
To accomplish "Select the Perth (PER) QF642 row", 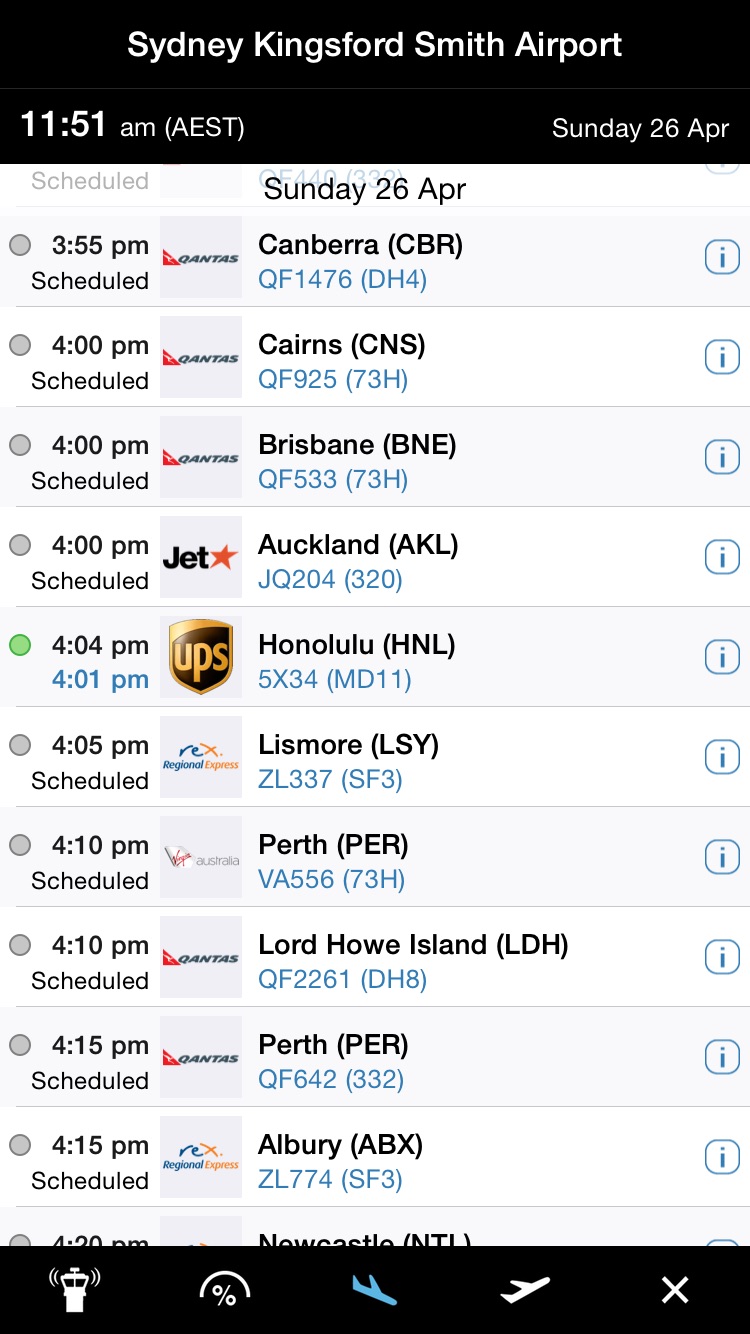I will point(375,1057).
